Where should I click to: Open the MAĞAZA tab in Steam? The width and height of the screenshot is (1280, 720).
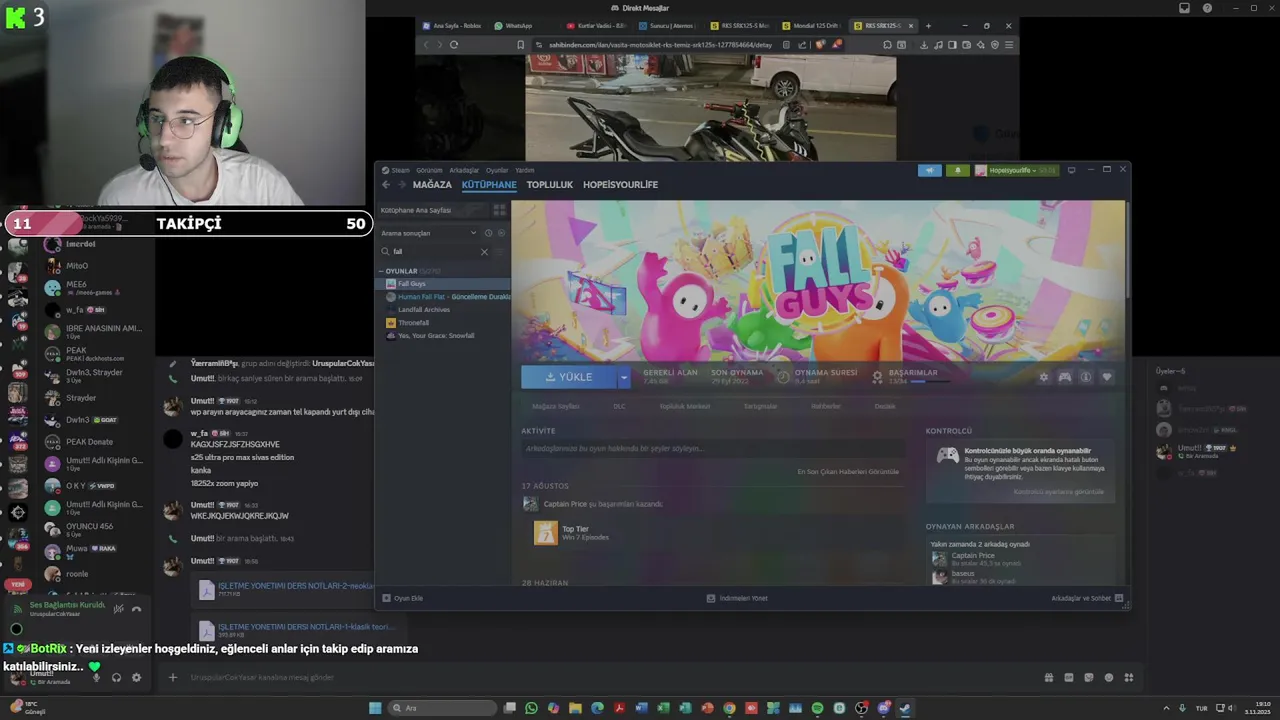point(432,185)
